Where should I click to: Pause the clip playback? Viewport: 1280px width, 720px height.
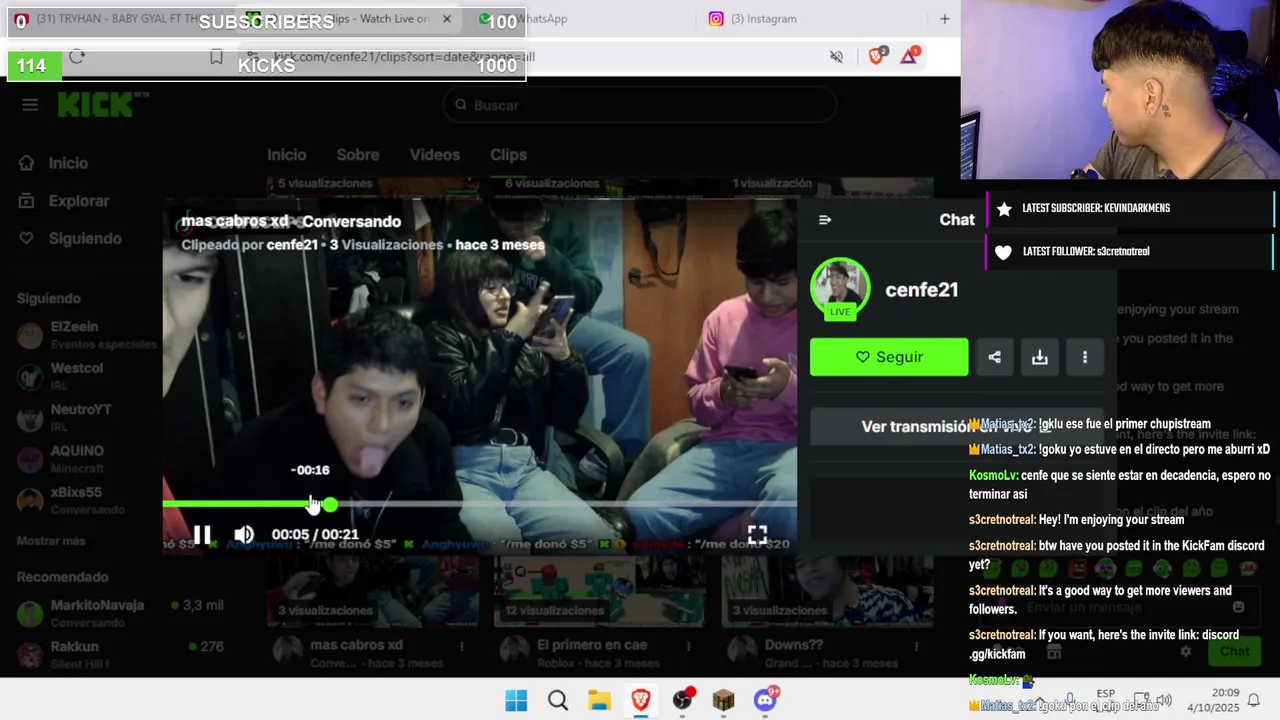202,535
